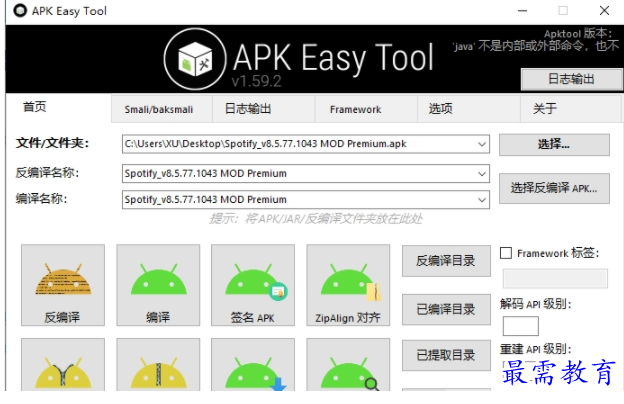Click the yellow android with vertical zip icon

(x=158, y=365)
